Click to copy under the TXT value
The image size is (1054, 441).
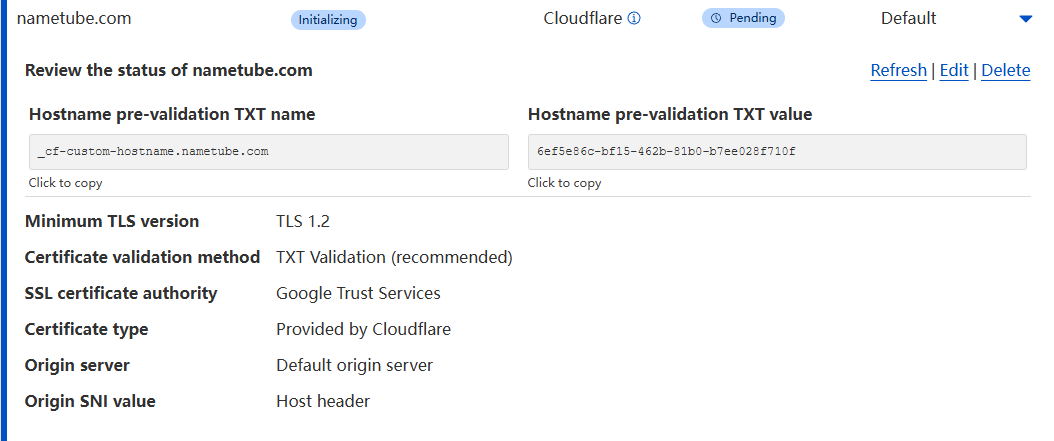pyautogui.click(x=564, y=183)
